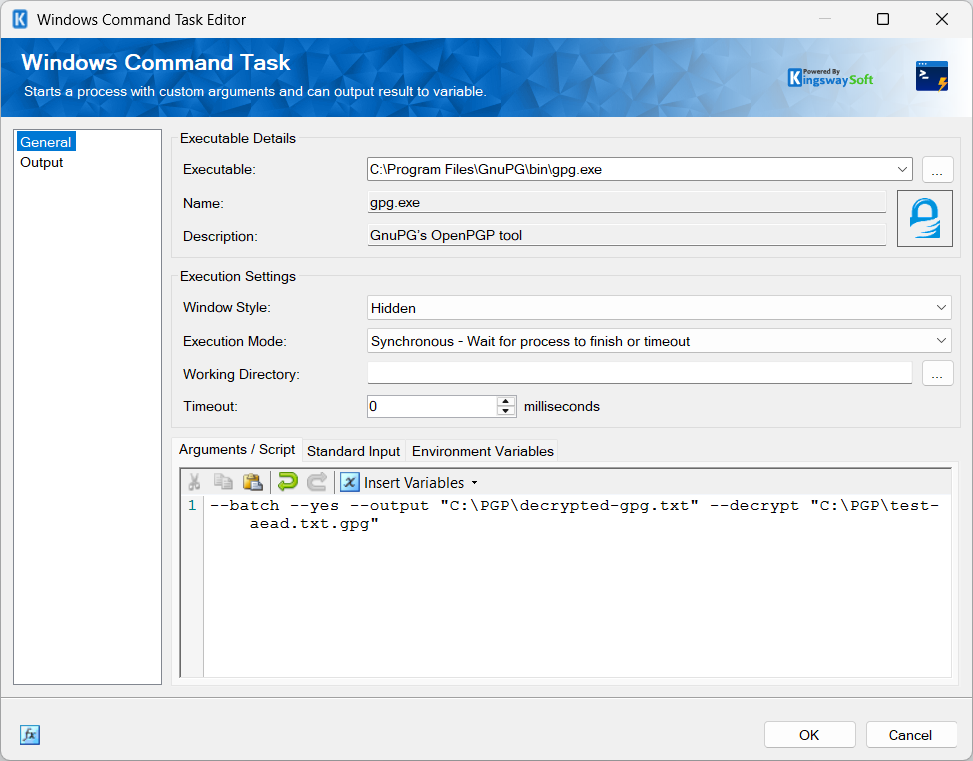The height and width of the screenshot is (761, 973).
Task: Click into the arguments script editor text
Action: point(575,515)
